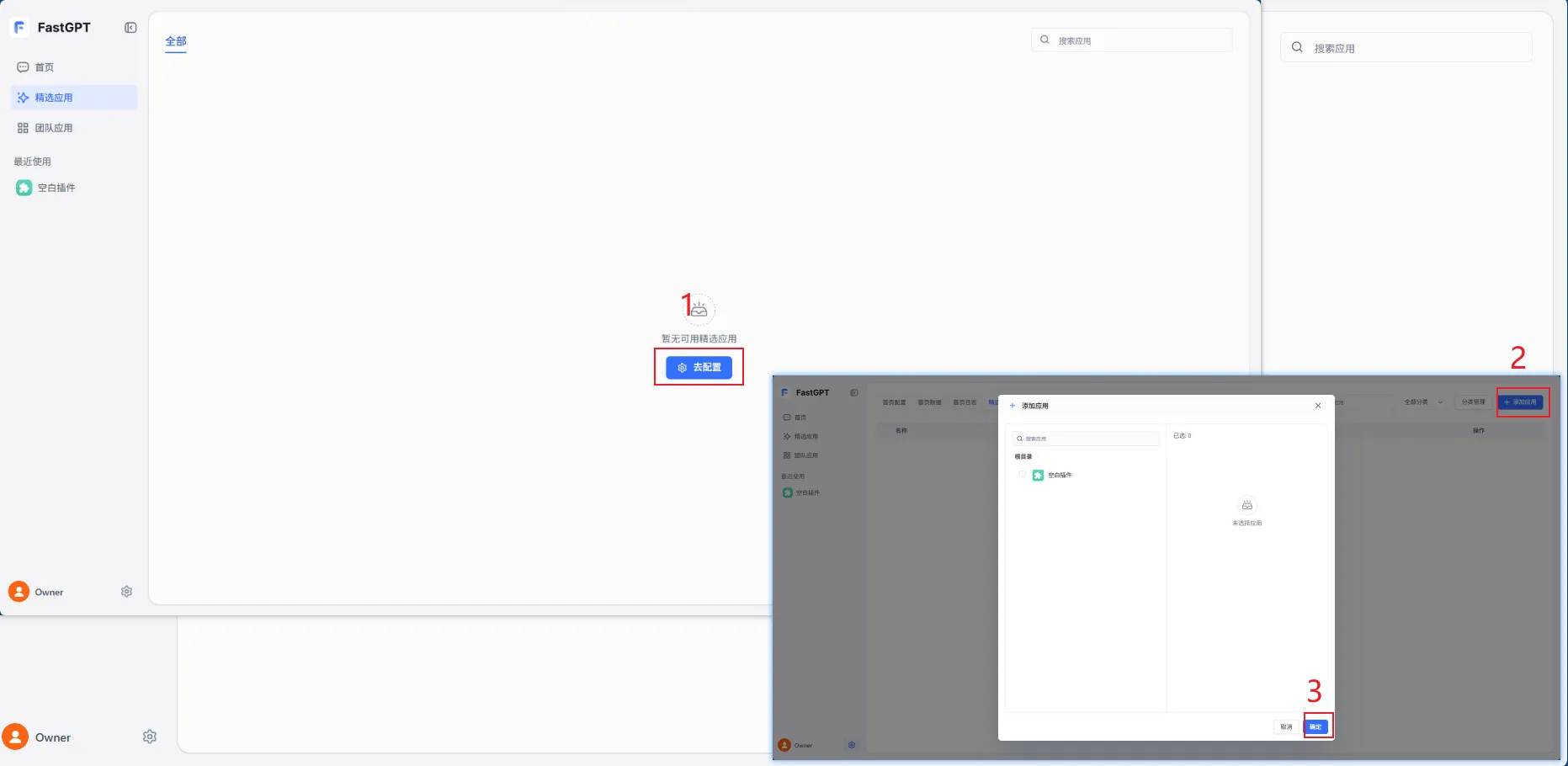Click the sparkle icon of highlighted 精选应用 item
The width and height of the screenshot is (1568, 766).
tap(23, 98)
